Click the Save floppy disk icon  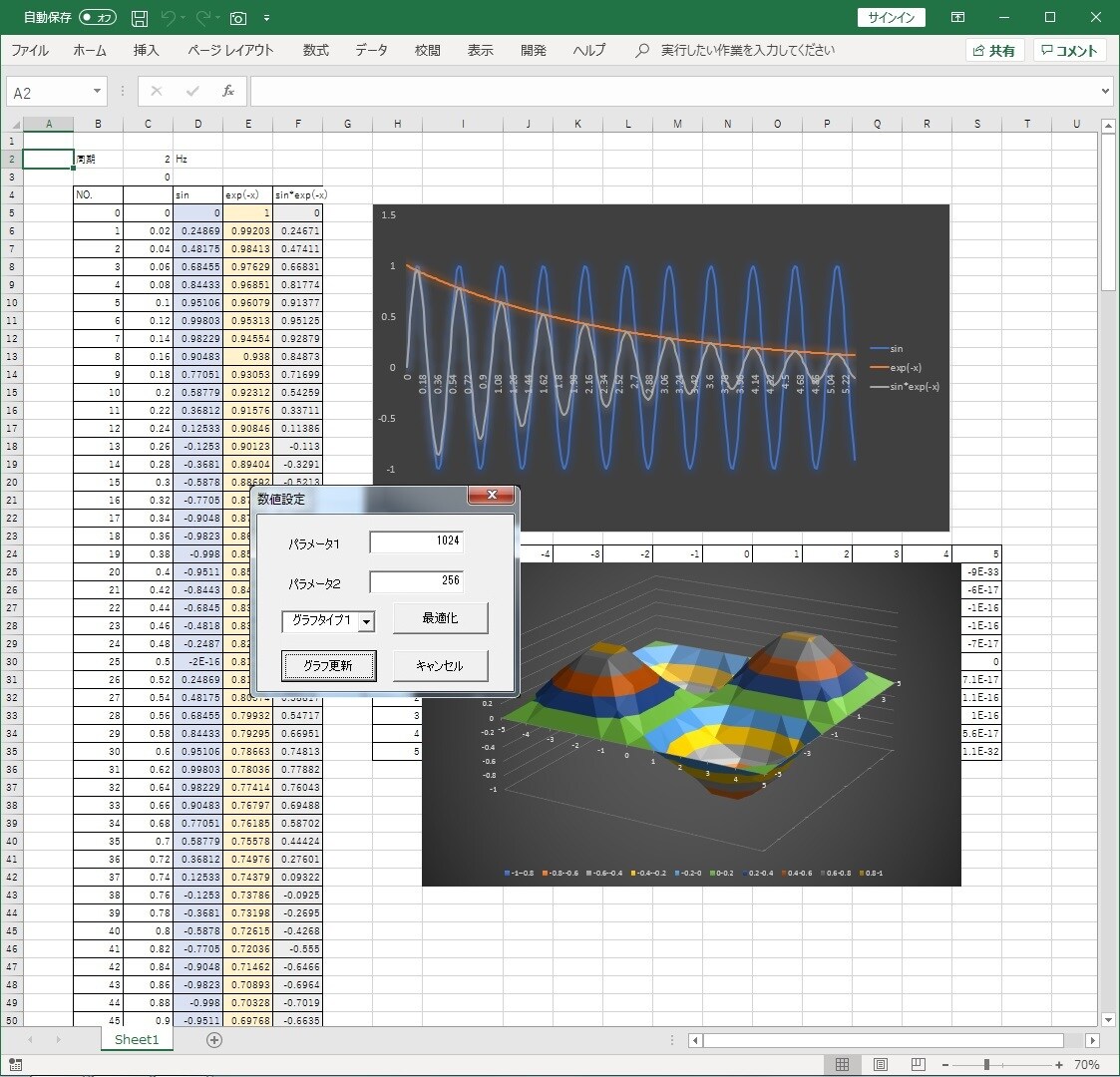[x=140, y=18]
